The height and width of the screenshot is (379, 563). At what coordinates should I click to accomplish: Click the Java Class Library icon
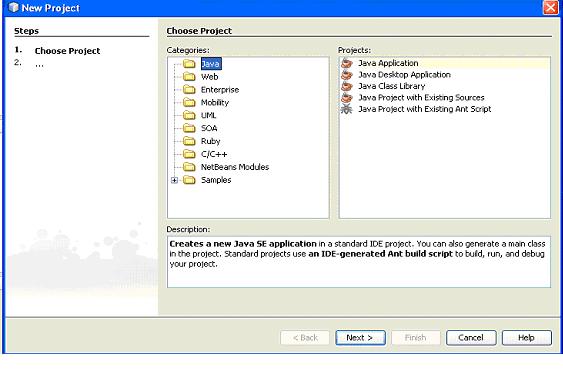tap(347, 86)
